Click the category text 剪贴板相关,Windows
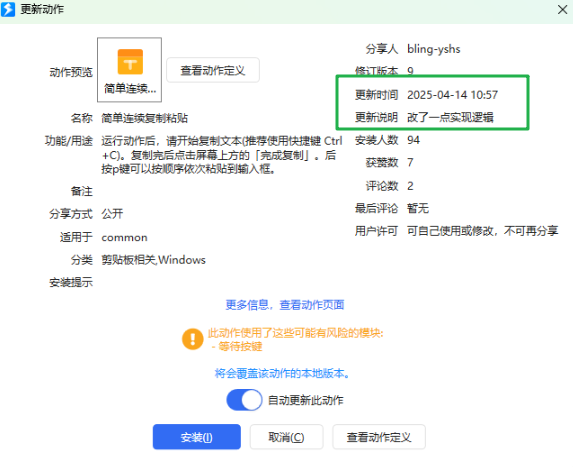This screenshot has height=467, width=573. click(x=153, y=260)
